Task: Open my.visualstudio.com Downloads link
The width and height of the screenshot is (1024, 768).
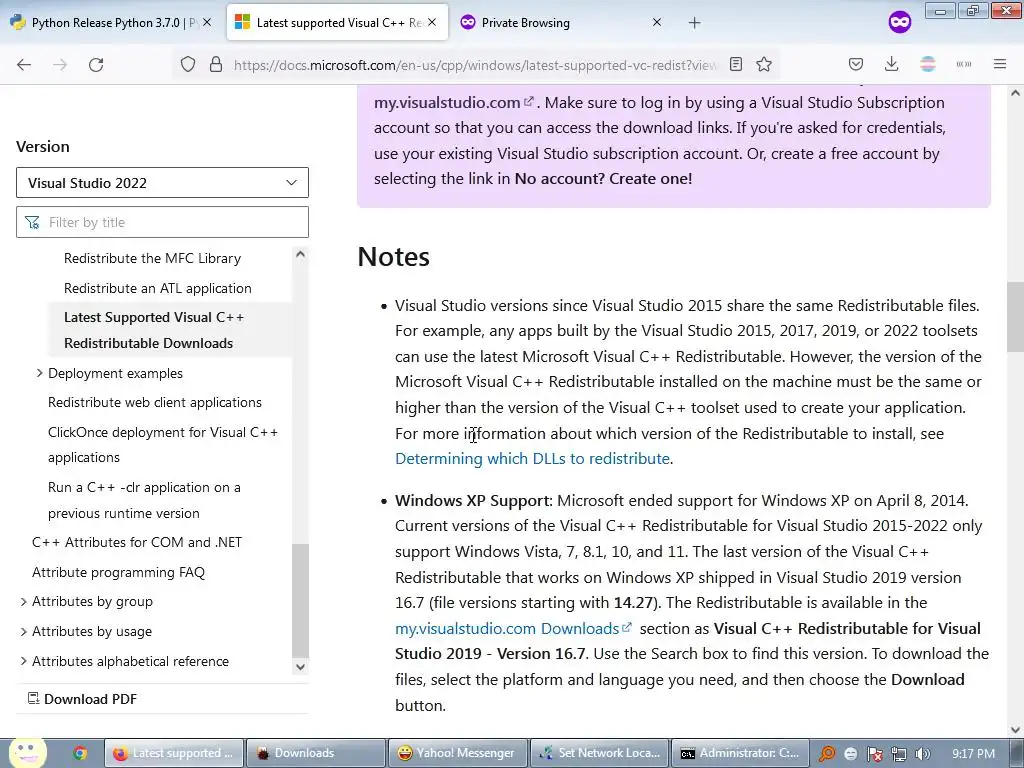Action: click(x=513, y=628)
